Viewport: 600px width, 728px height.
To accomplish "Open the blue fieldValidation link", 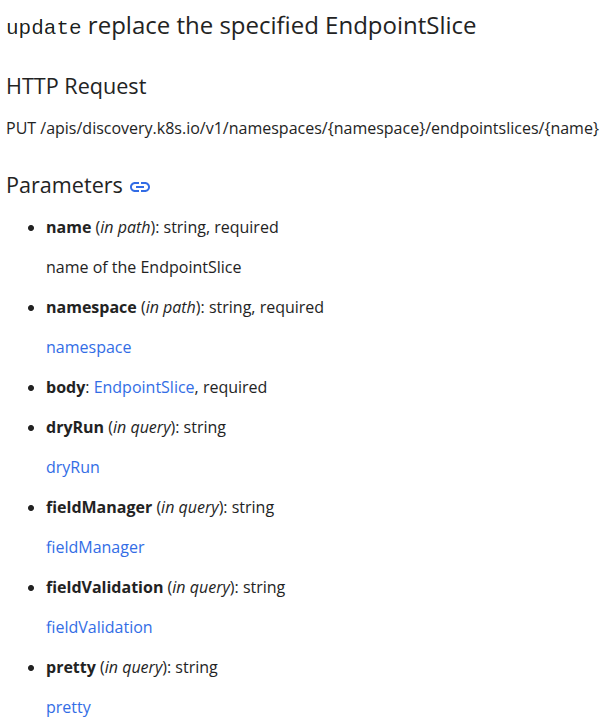I will 99,627.
